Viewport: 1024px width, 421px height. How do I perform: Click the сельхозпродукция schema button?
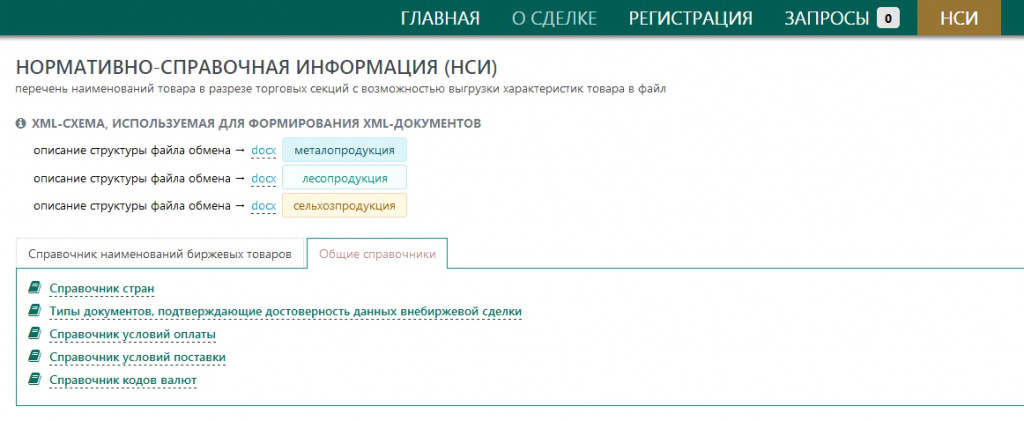pos(344,205)
